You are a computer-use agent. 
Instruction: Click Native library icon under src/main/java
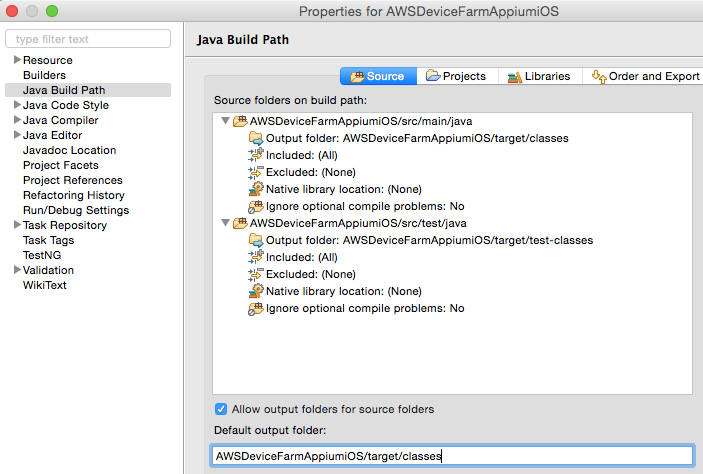pos(256,189)
